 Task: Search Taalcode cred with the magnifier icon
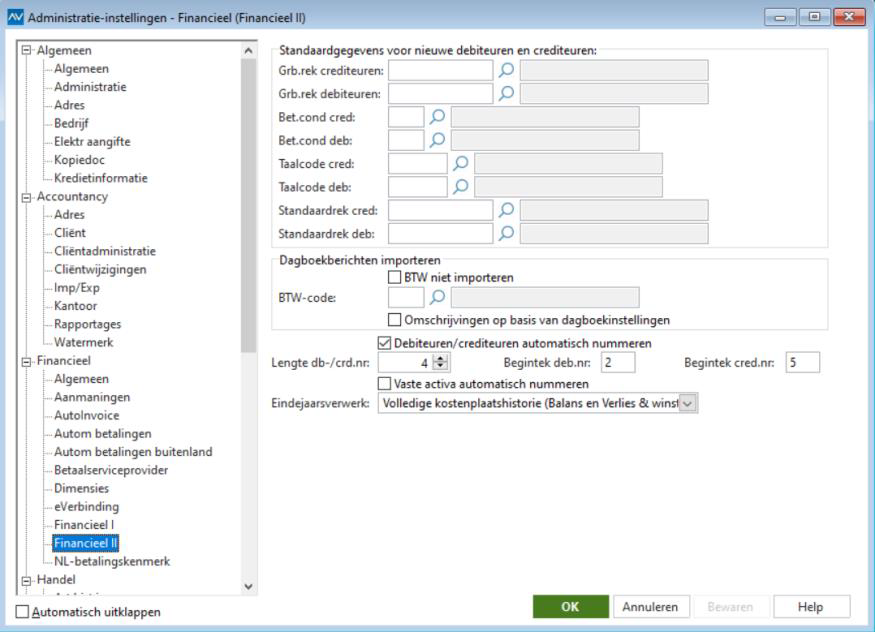click(x=460, y=163)
